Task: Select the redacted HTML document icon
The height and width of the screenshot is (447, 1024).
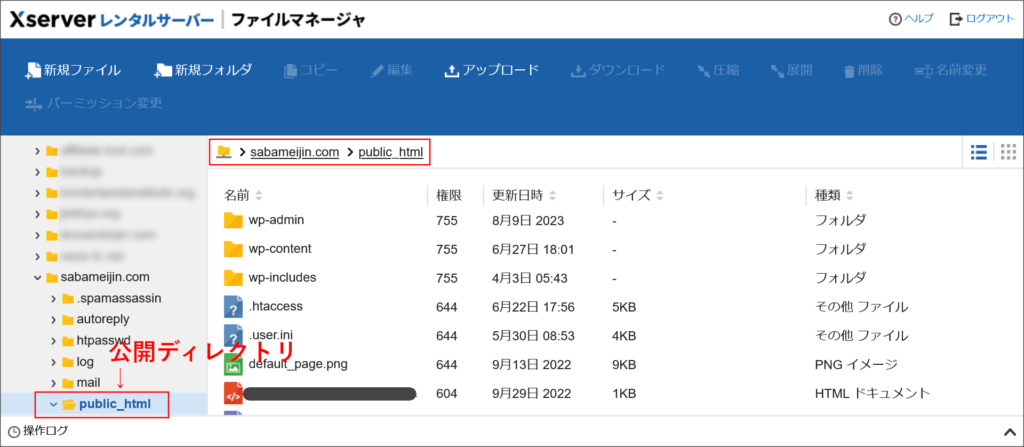Action: coord(233,393)
